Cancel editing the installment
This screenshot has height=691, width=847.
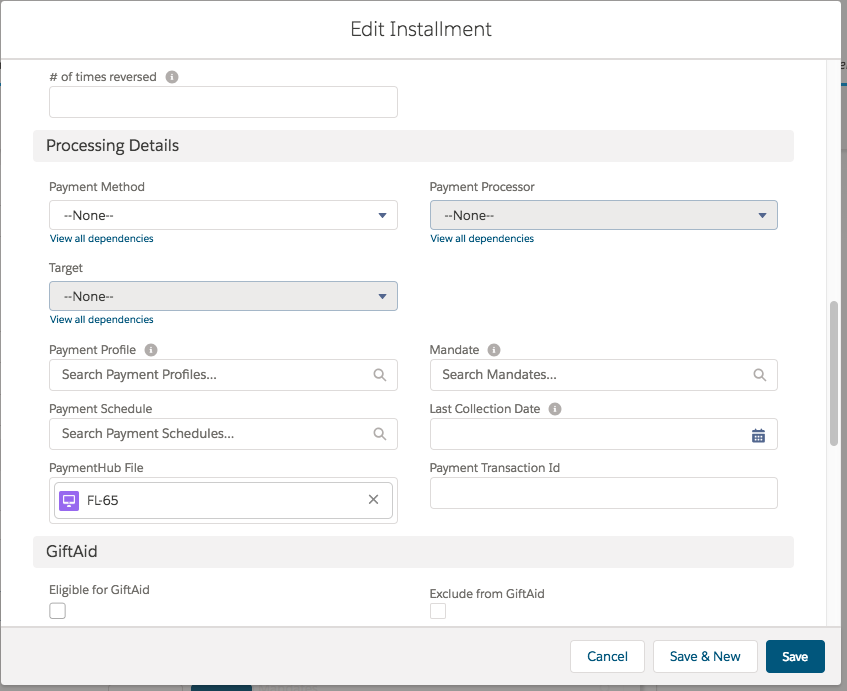[x=607, y=656]
